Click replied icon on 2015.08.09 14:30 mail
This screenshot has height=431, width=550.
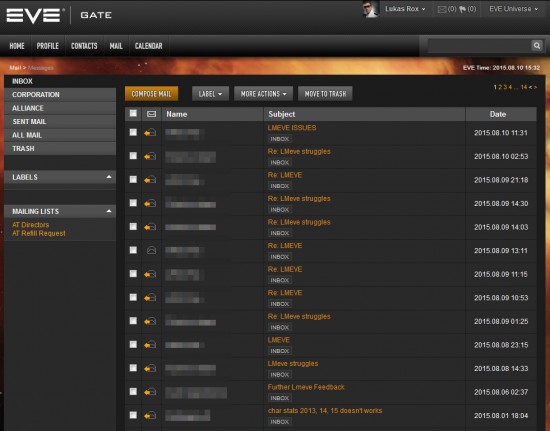tap(150, 203)
